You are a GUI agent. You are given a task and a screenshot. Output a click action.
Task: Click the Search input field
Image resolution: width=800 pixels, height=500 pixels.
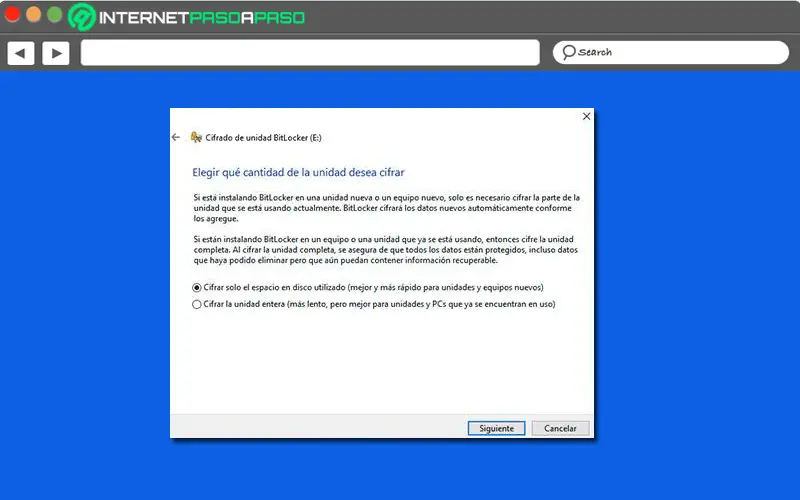pyautogui.click(x=671, y=53)
